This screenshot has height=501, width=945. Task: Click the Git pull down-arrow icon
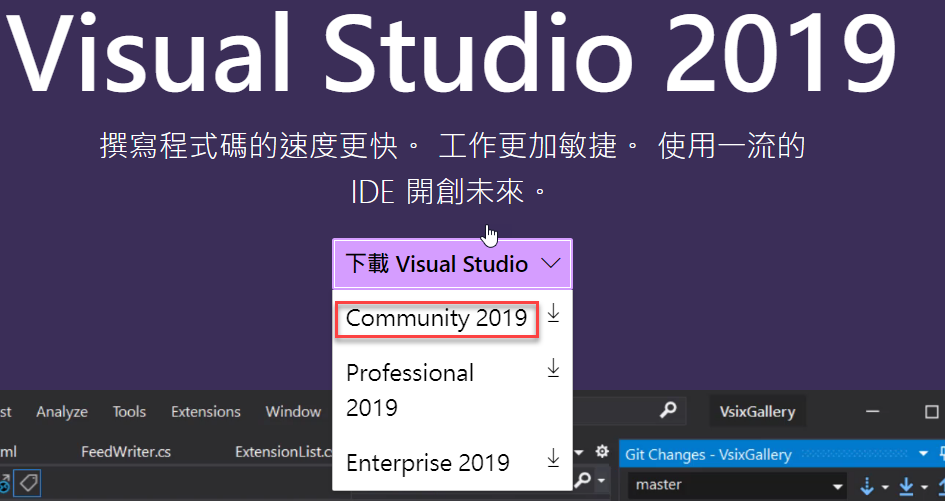(906, 485)
